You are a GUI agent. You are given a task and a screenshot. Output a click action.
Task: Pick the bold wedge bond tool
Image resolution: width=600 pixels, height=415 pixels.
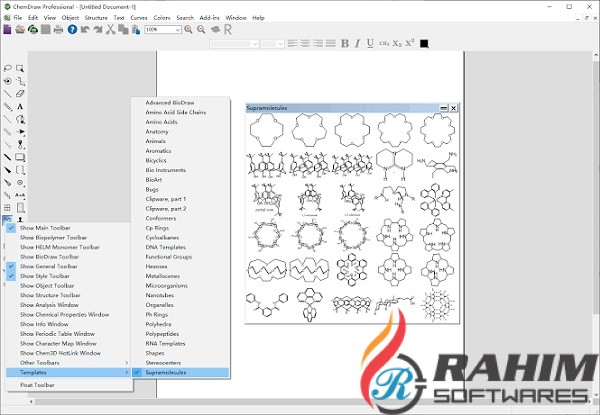click(x=7, y=170)
